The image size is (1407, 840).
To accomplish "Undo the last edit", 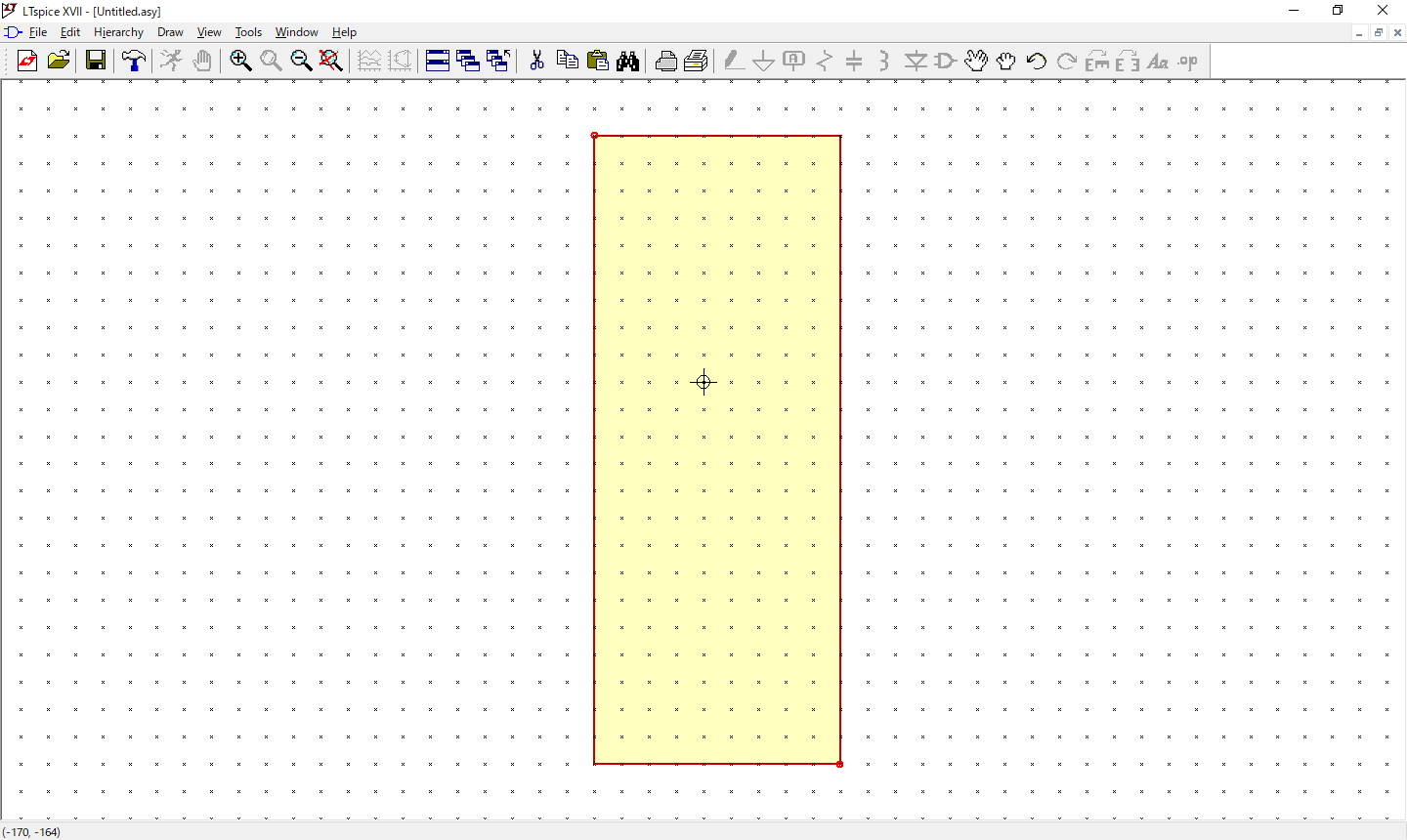I will (x=1036, y=61).
